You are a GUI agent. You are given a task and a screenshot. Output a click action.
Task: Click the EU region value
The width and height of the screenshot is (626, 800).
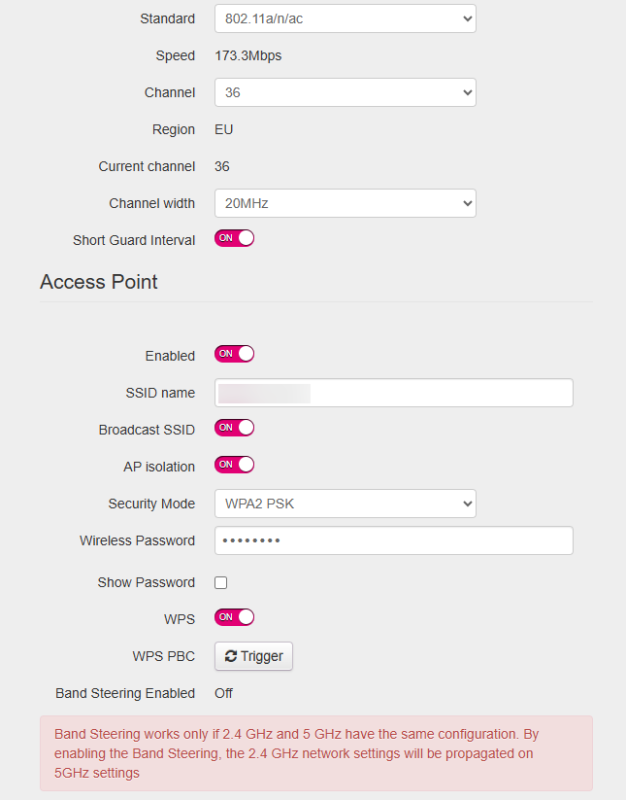(224, 130)
